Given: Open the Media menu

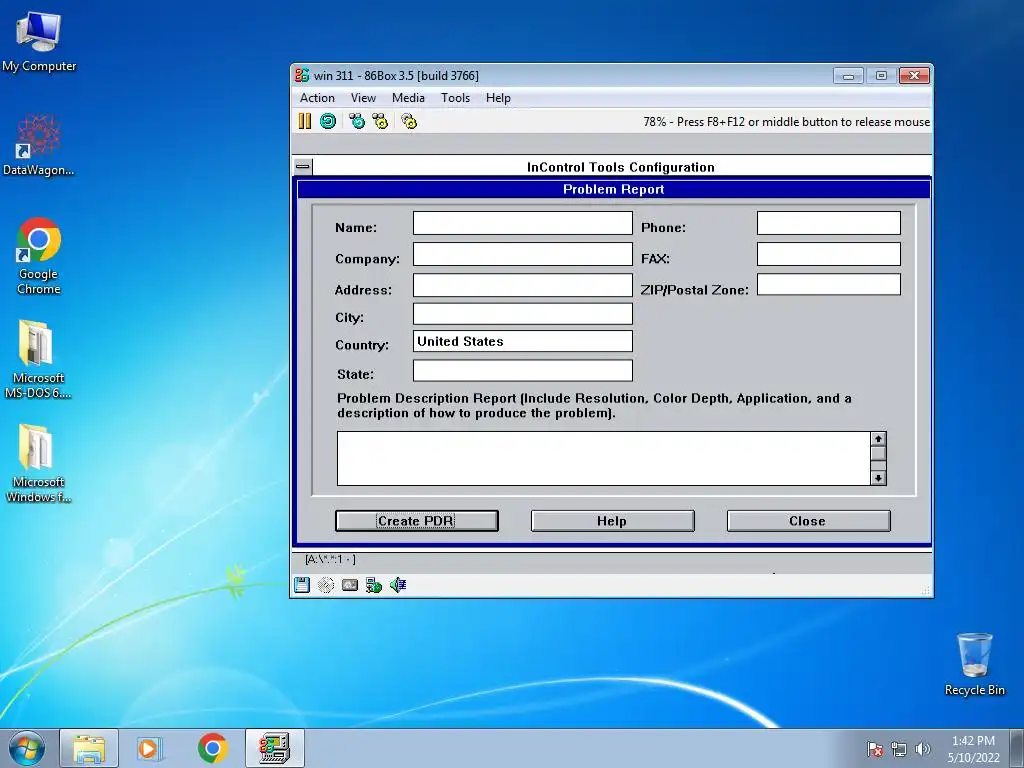Looking at the screenshot, I should [408, 97].
